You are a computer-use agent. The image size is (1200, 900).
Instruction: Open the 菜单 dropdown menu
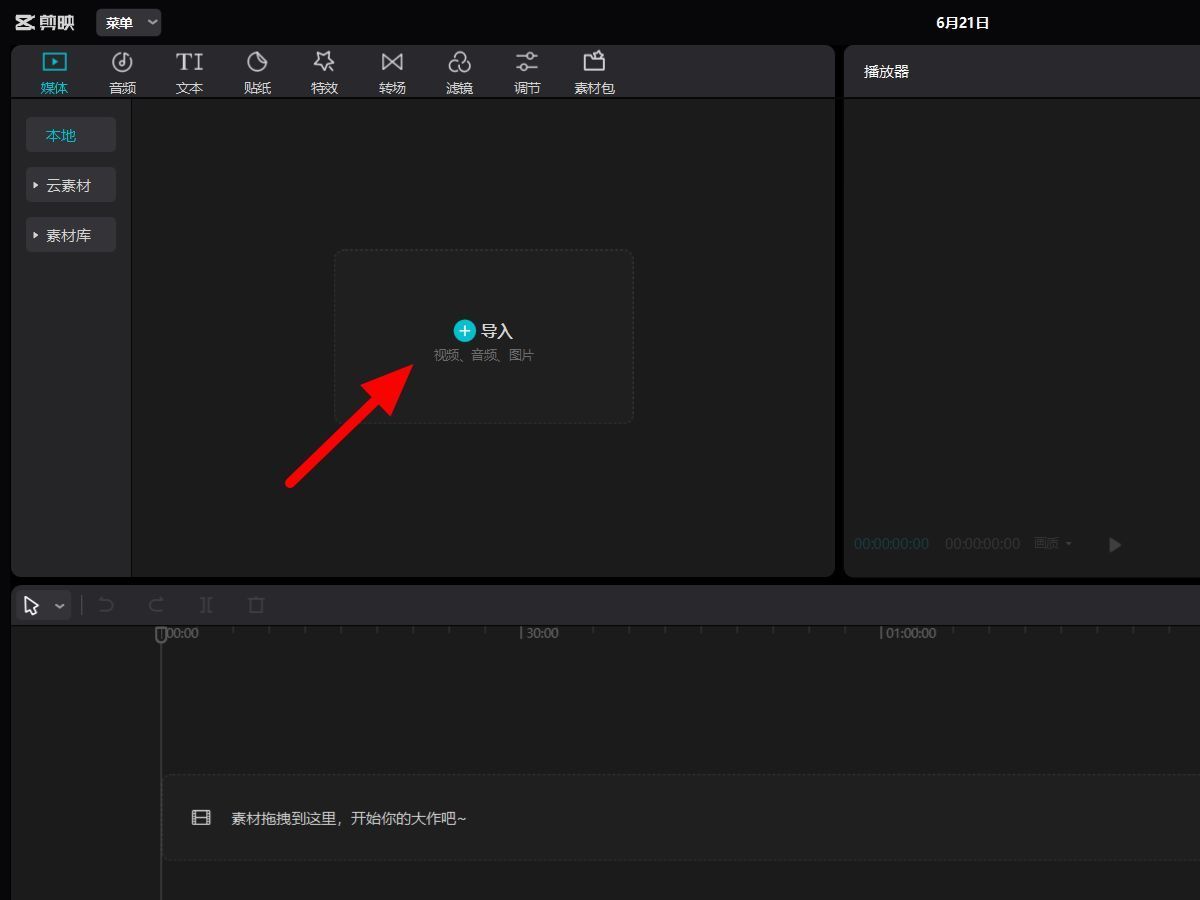click(128, 22)
